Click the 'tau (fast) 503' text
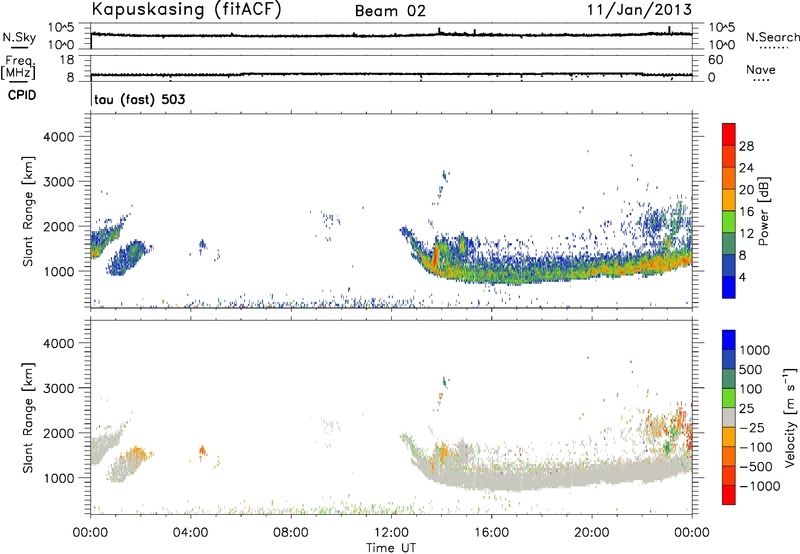The image size is (800, 554). click(x=140, y=99)
